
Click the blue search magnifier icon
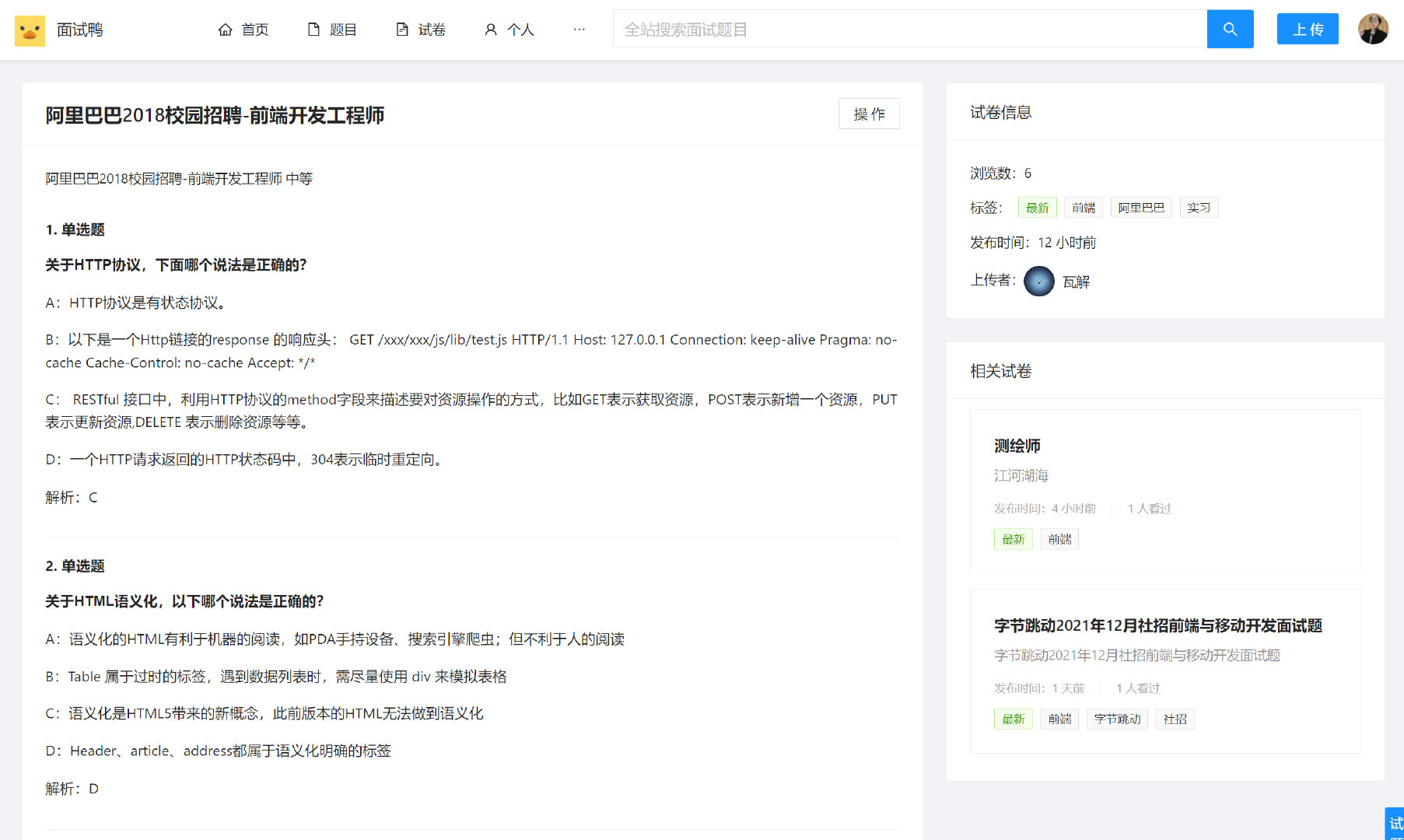click(x=1230, y=29)
